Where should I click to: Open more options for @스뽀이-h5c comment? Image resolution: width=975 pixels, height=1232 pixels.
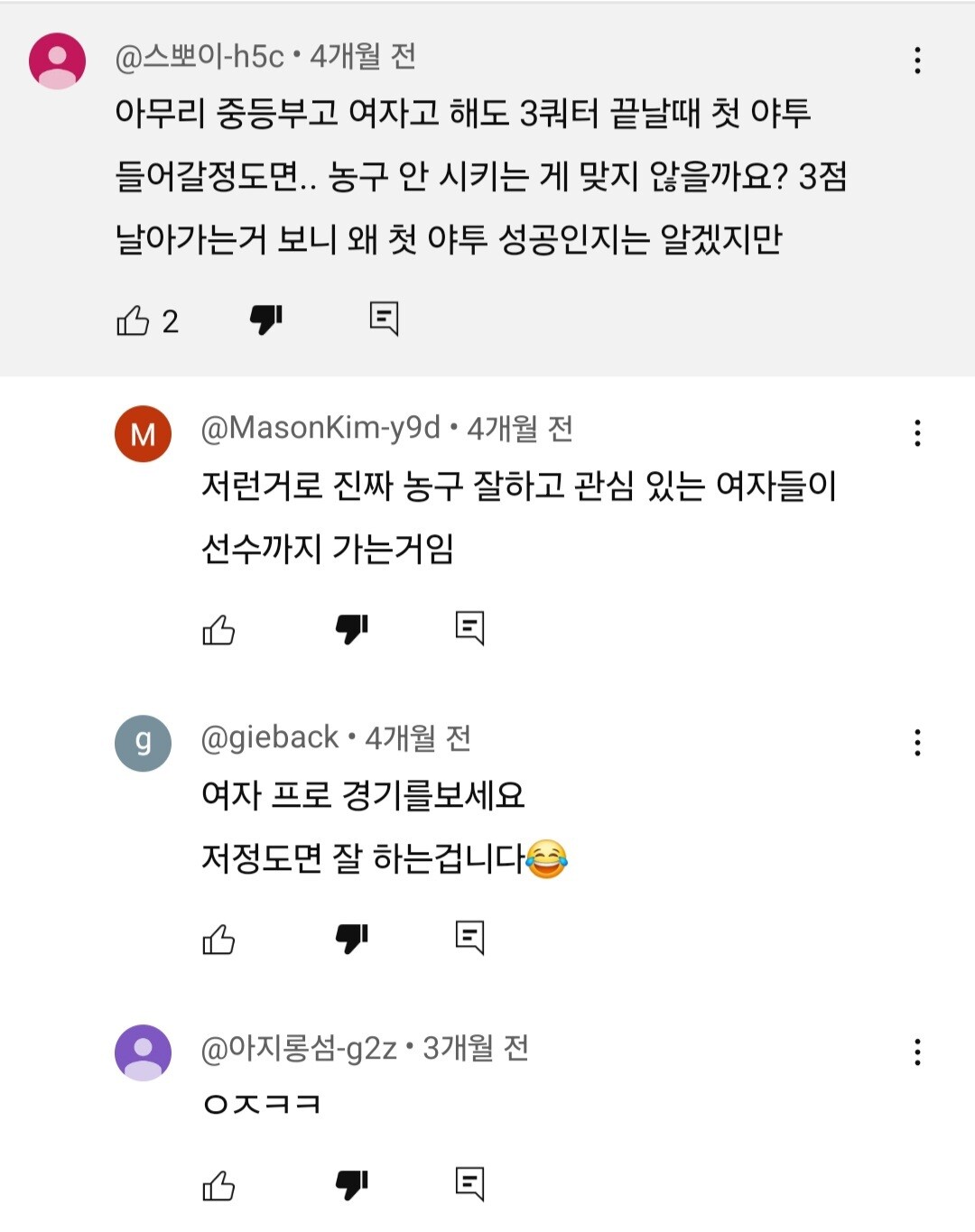pos(917,60)
